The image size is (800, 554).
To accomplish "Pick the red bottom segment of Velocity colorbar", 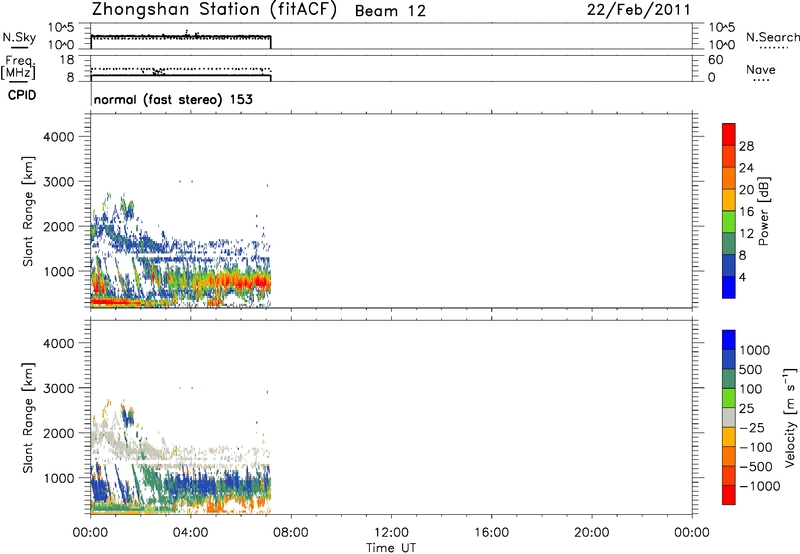I will pyautogui.click(x=728, y=501).
